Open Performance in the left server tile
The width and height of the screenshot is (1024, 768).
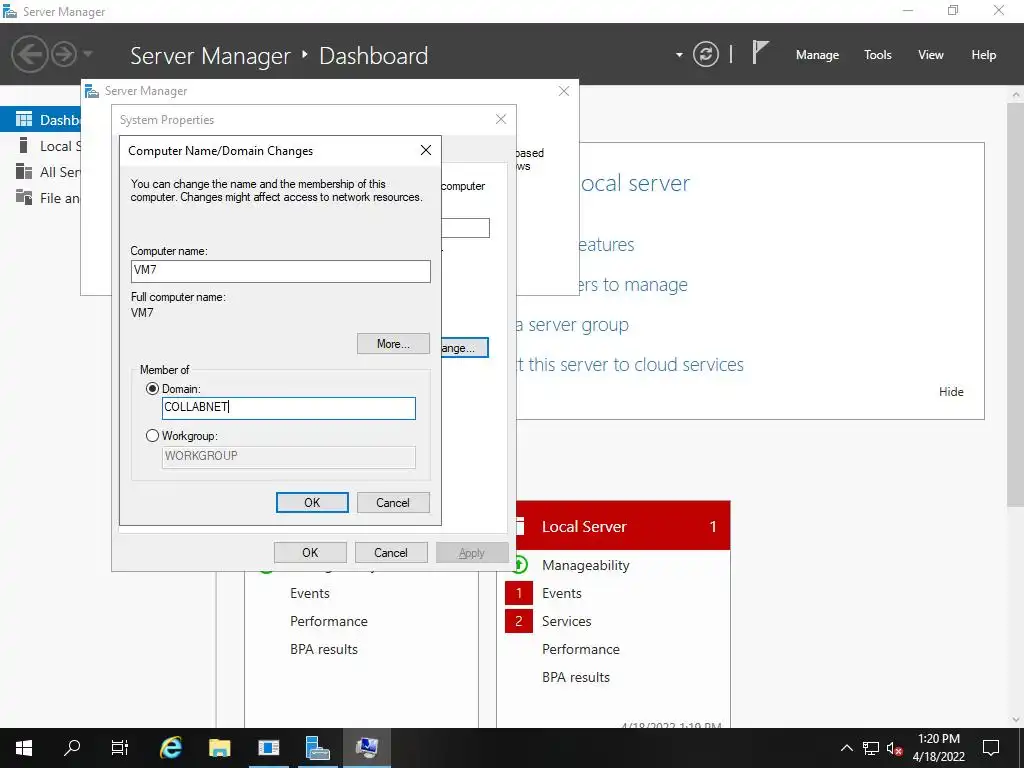[328, 621]
